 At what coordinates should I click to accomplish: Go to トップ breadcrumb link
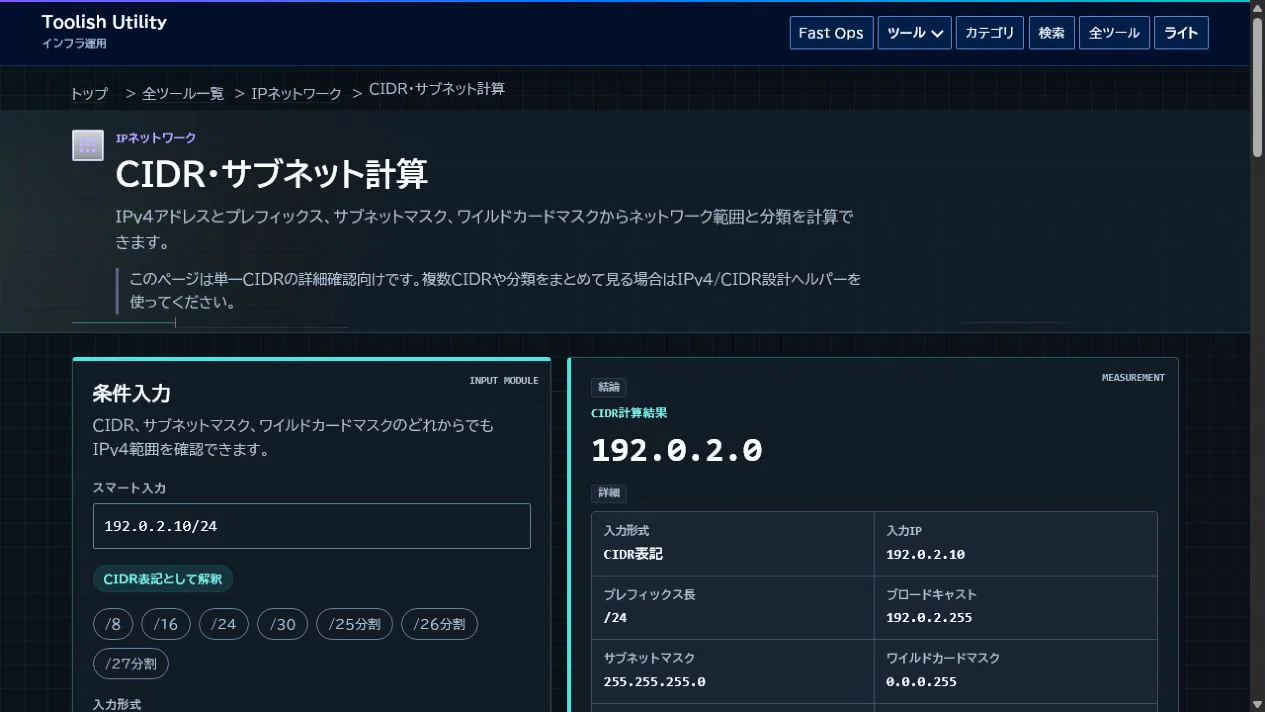[89, 93]
